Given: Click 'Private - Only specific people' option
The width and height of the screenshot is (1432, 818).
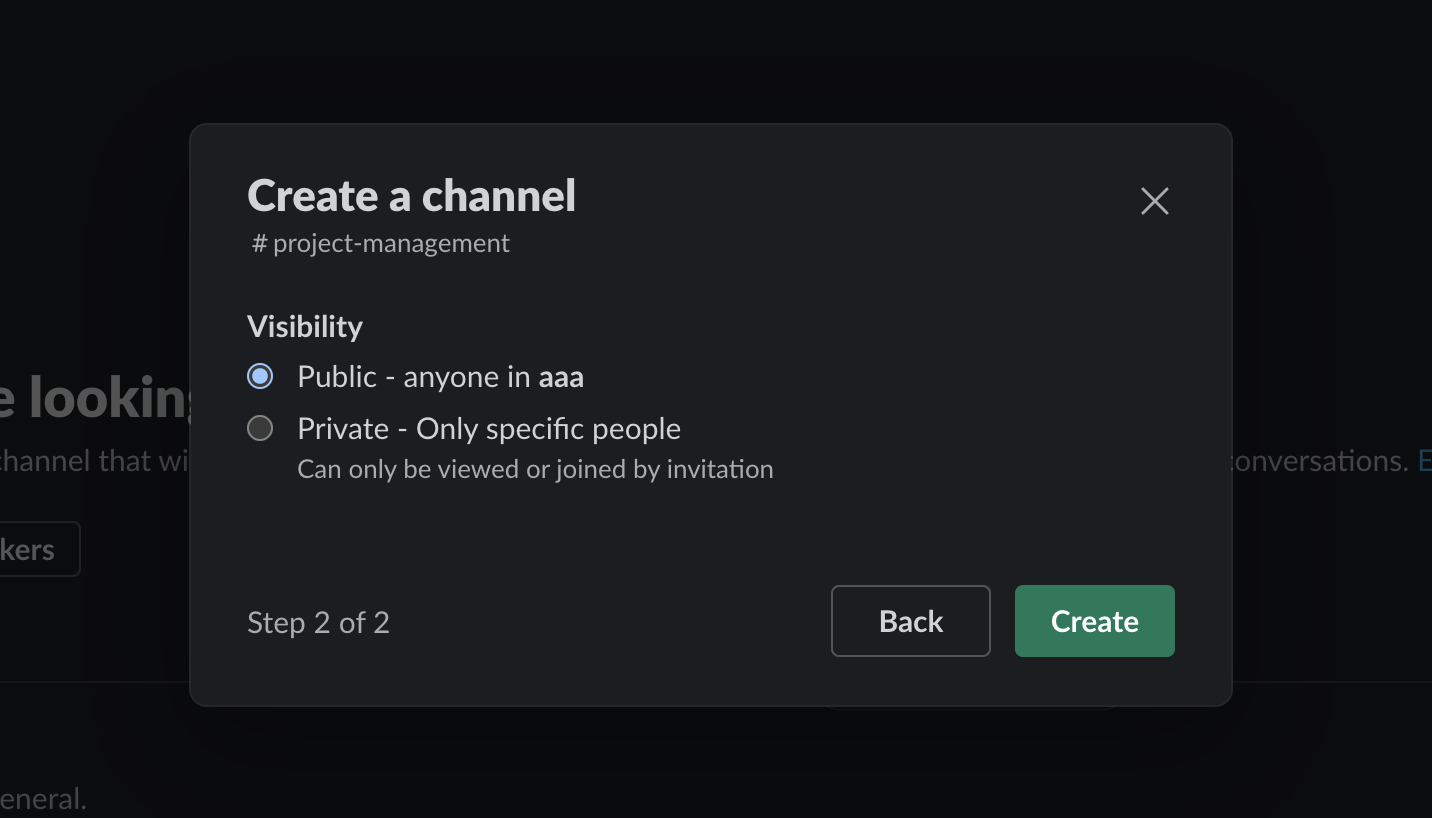Looking at the screenshot, I should click(x=488, y=428).
